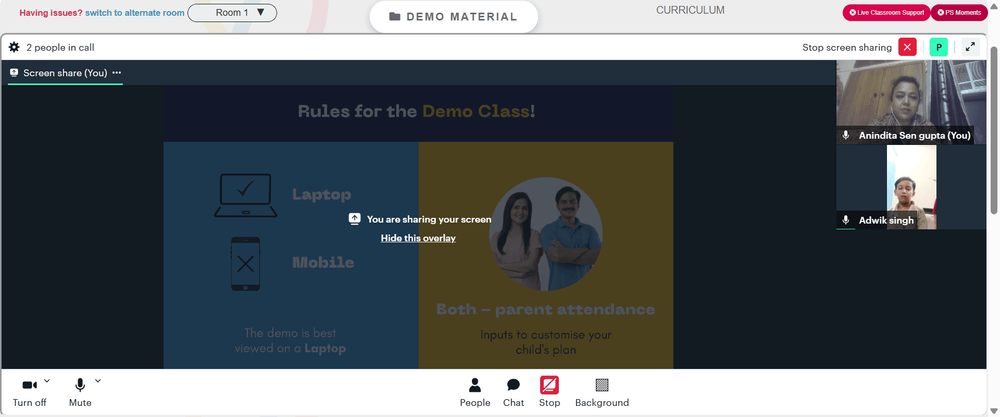Screen dimensions: 1000x417
Task: Open the screen share tab's three-dot menu
Action: point(117,73)
